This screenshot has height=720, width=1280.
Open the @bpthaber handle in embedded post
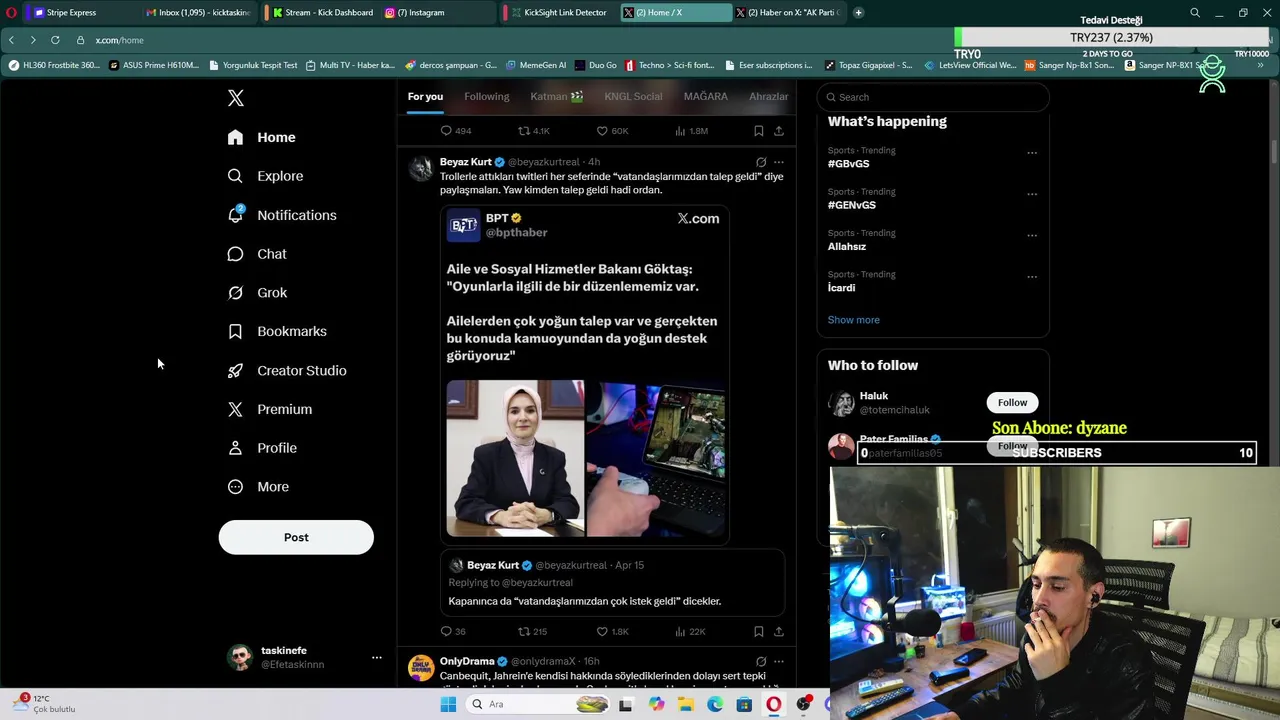click(516, 232)
